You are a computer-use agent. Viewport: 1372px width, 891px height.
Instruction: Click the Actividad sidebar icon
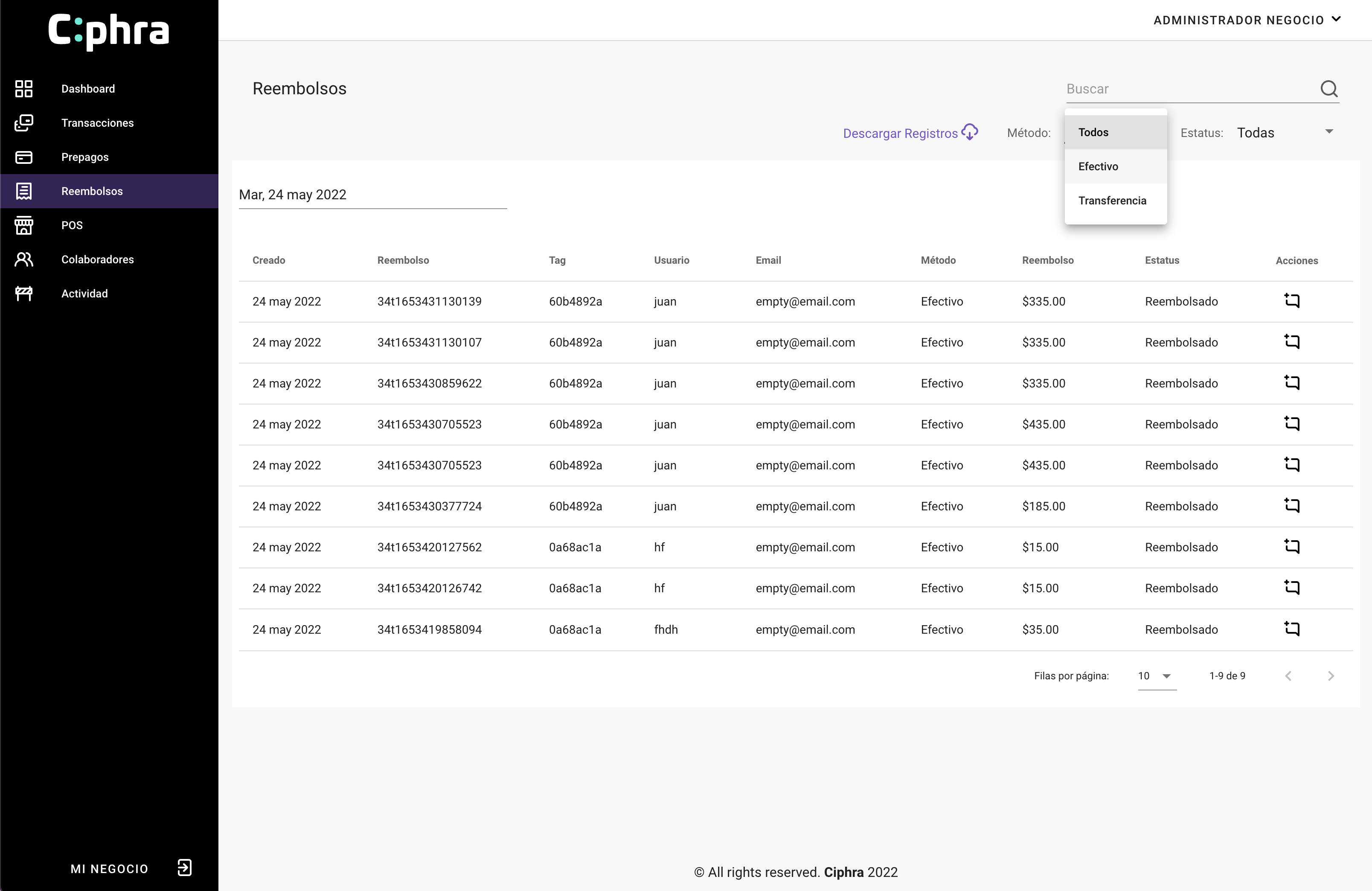(23, 294)
